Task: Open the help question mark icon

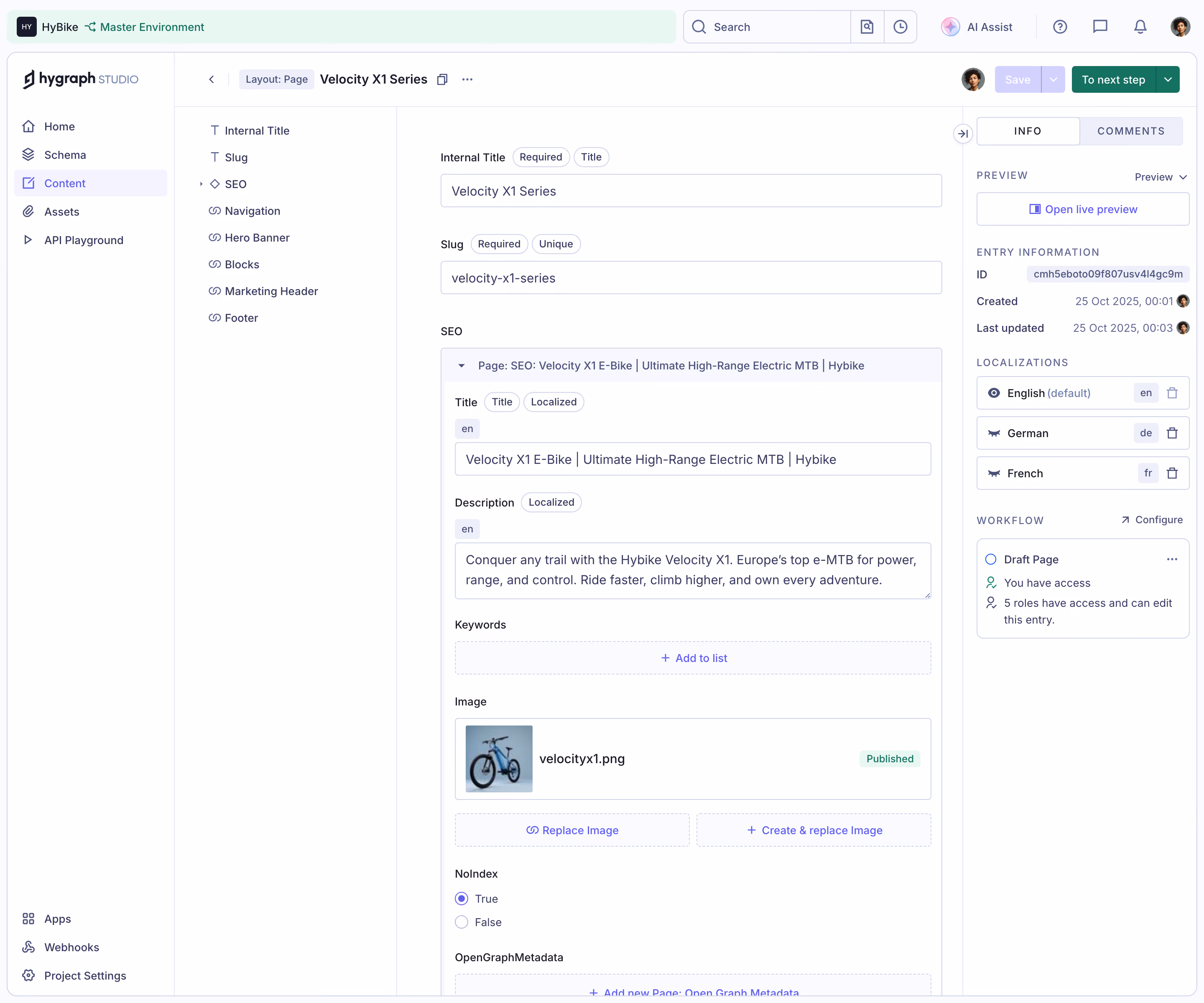Action: pos(1060,27)
